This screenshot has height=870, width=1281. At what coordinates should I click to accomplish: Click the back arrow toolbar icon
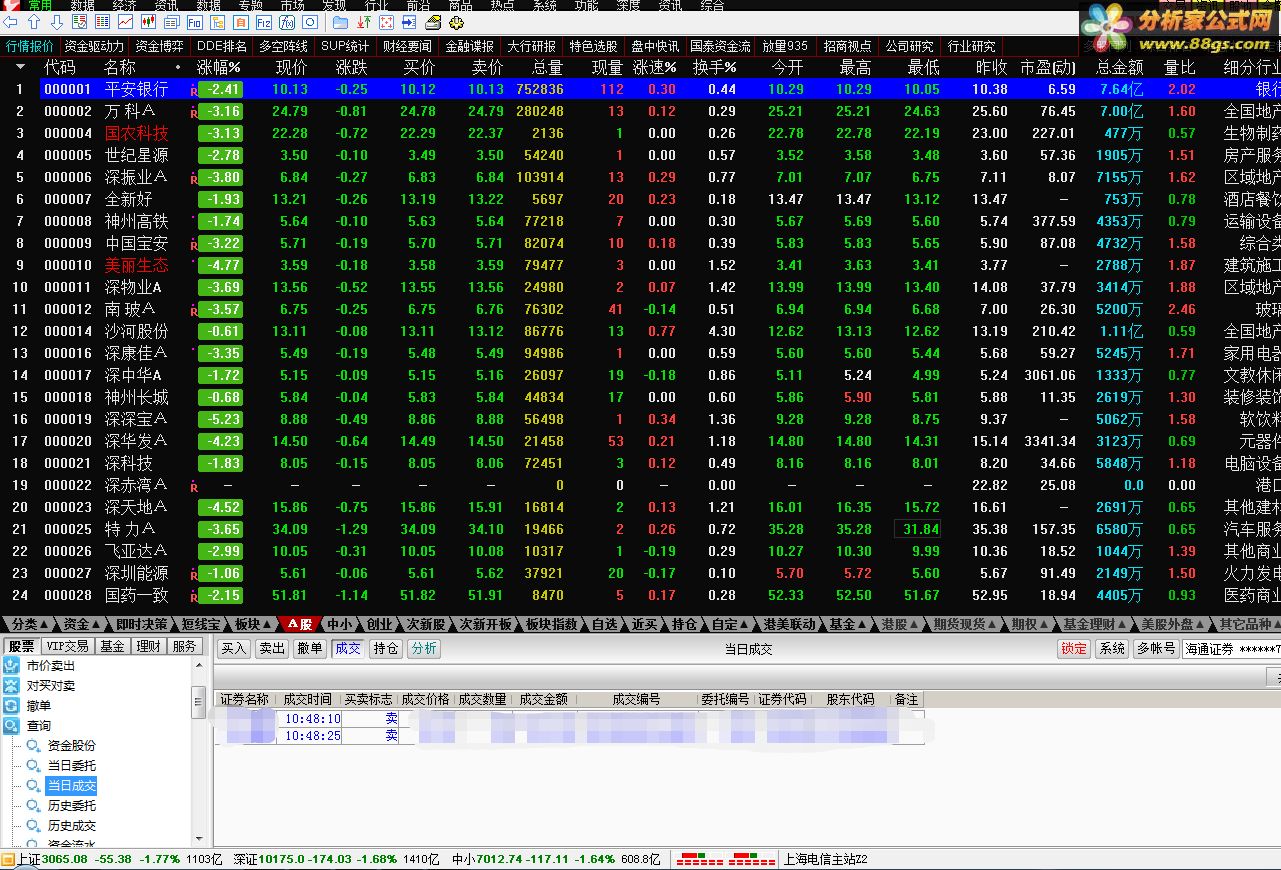[x=11, y=22]
